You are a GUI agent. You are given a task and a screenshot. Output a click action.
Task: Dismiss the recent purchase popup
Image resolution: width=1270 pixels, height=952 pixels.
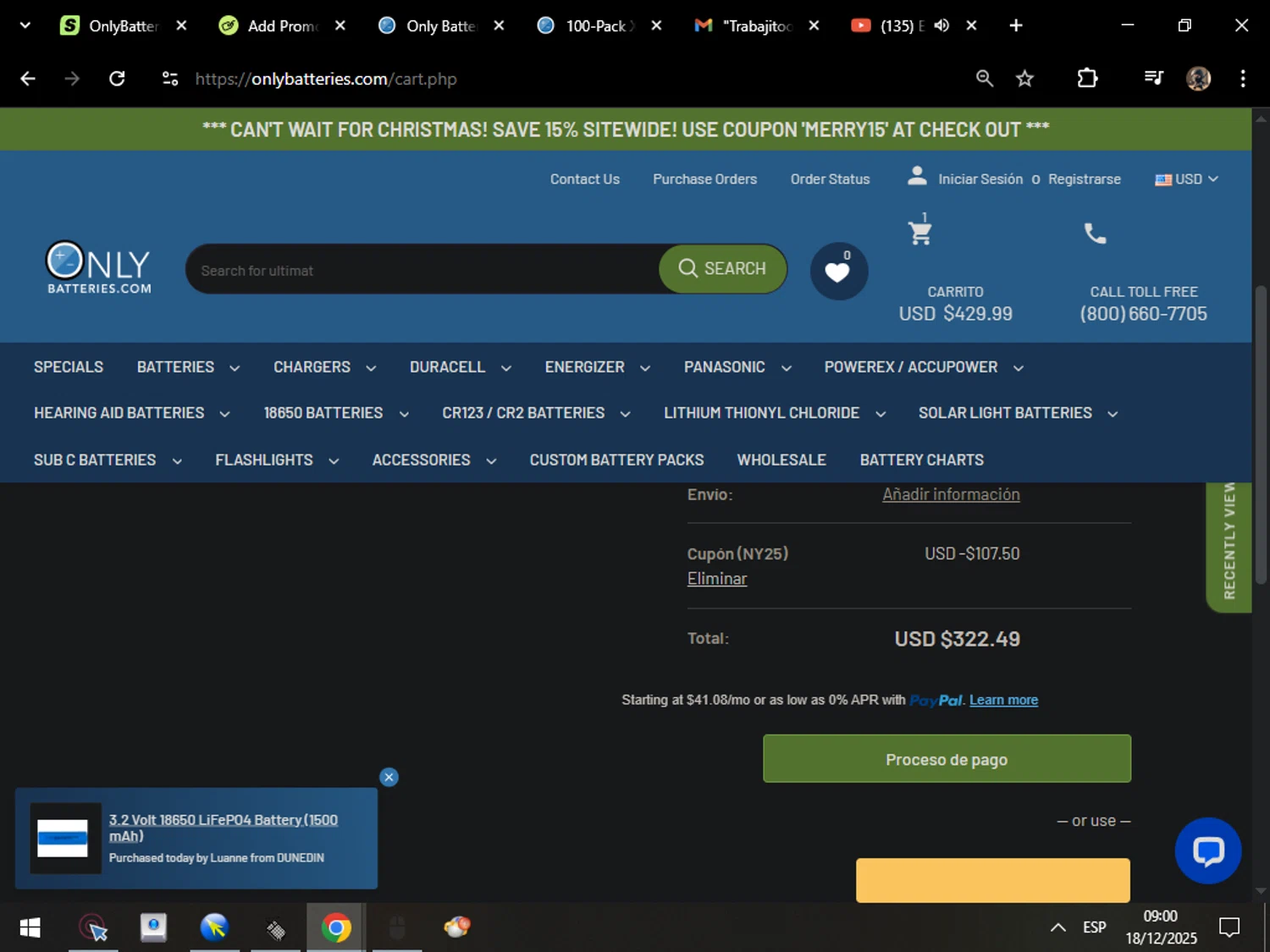tap(389, 777)
